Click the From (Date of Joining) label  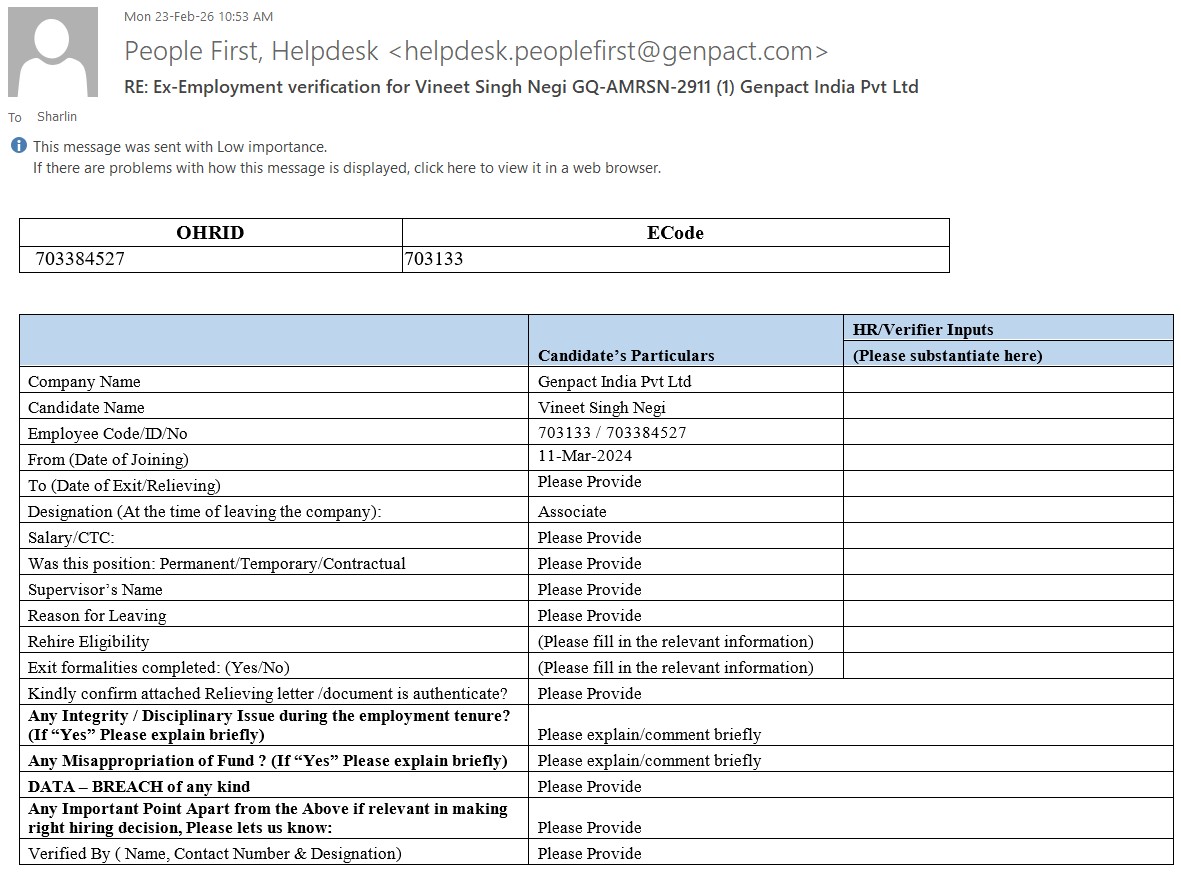click(x=108, y=459)
